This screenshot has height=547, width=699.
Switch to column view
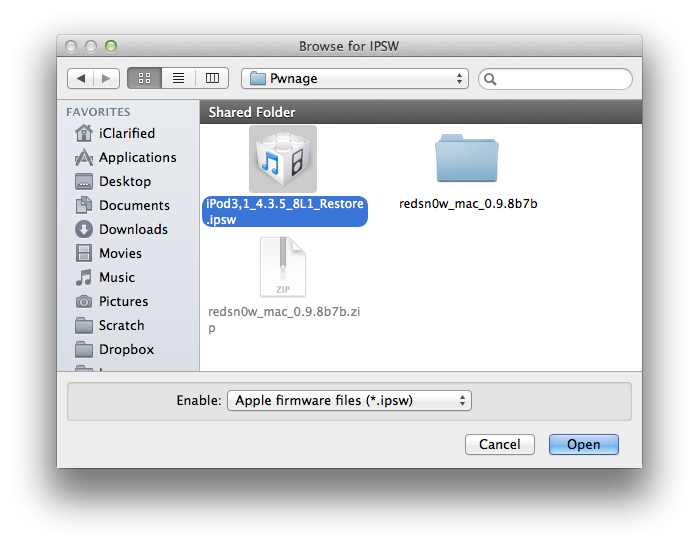(x=212, y=78)
